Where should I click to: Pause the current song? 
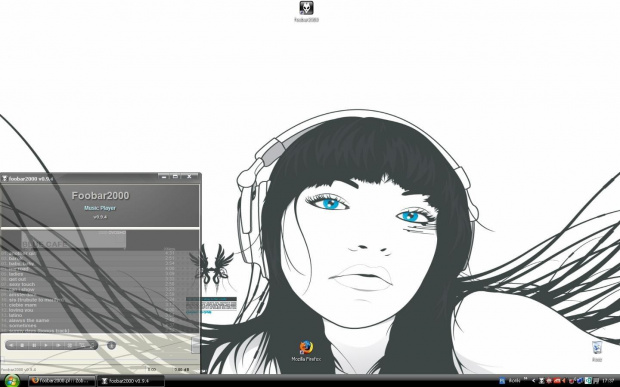(34, 345)
